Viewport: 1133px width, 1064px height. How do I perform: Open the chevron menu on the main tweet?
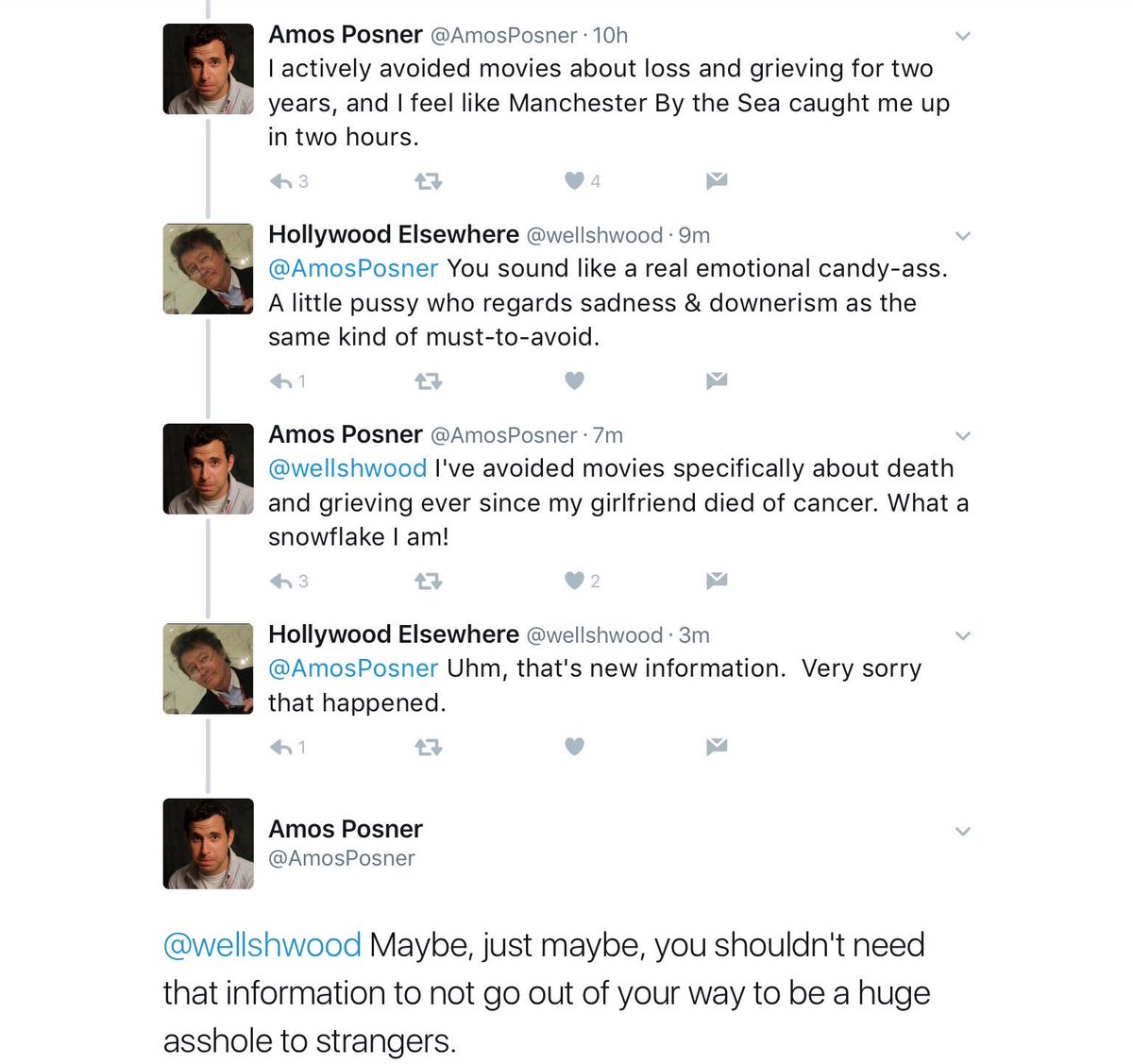tap(963, 833)
